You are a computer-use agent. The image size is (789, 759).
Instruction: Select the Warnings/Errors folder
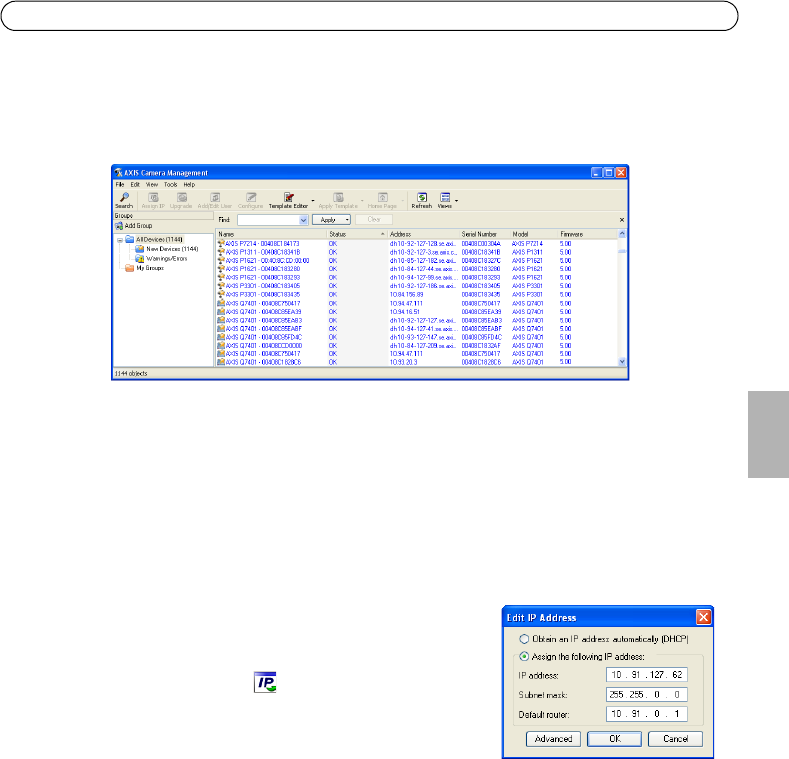click(x=138, y=258)
